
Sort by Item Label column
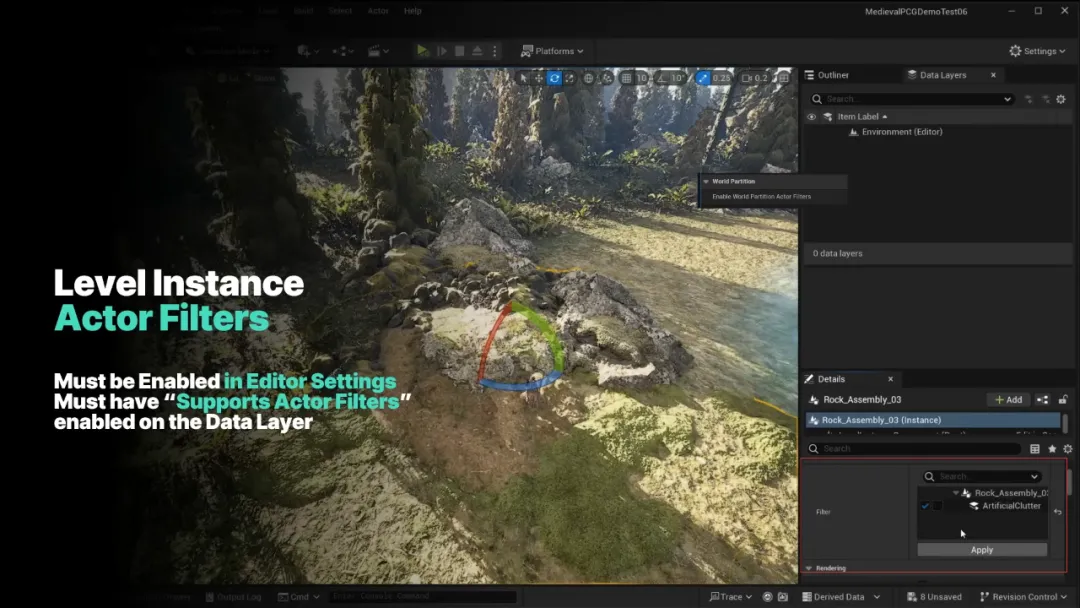pyautogui.click(x=862, y=117)
